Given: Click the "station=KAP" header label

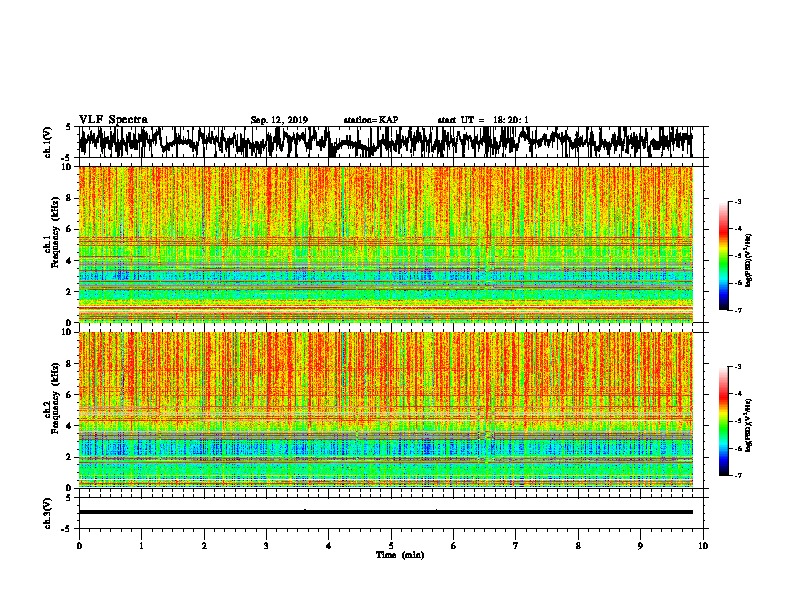Looking at the screenshot, I should 371,120.
